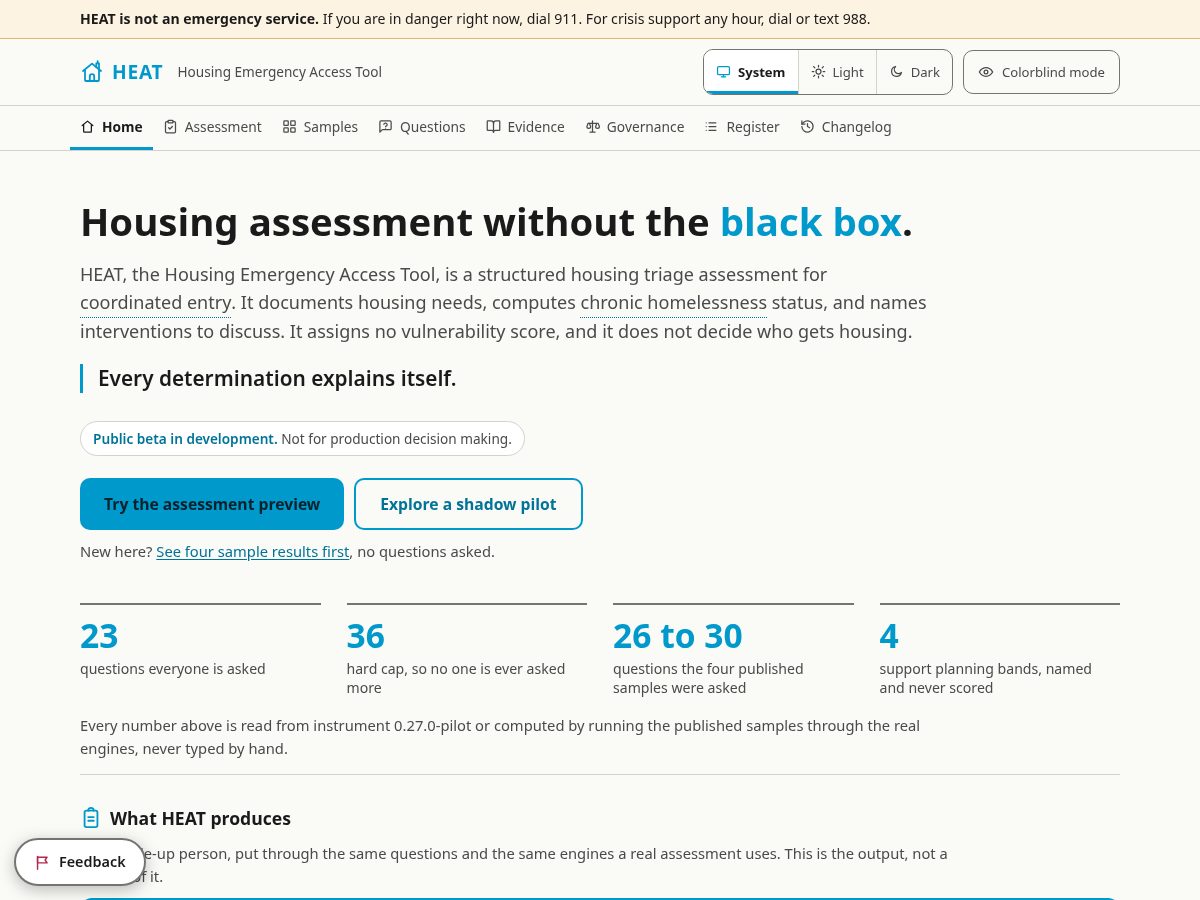
Task: Open the Assessment tab
Action: point(212,127)
